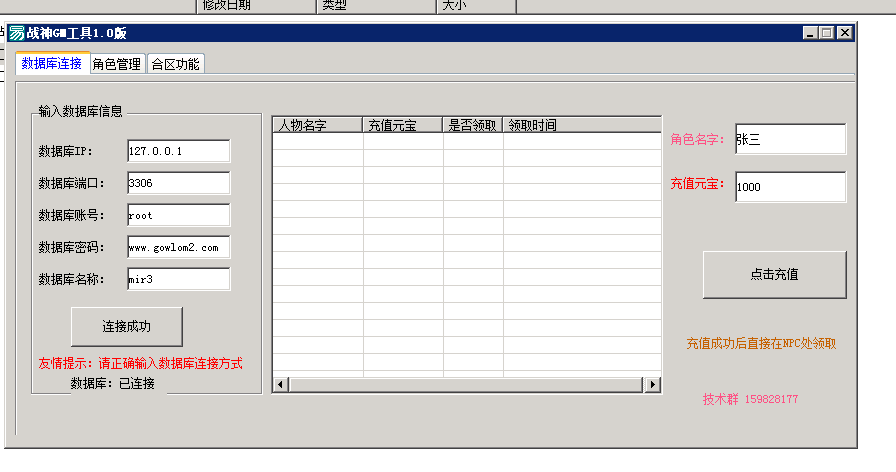Click the 角色名字 input field

[x=789, y=139]
